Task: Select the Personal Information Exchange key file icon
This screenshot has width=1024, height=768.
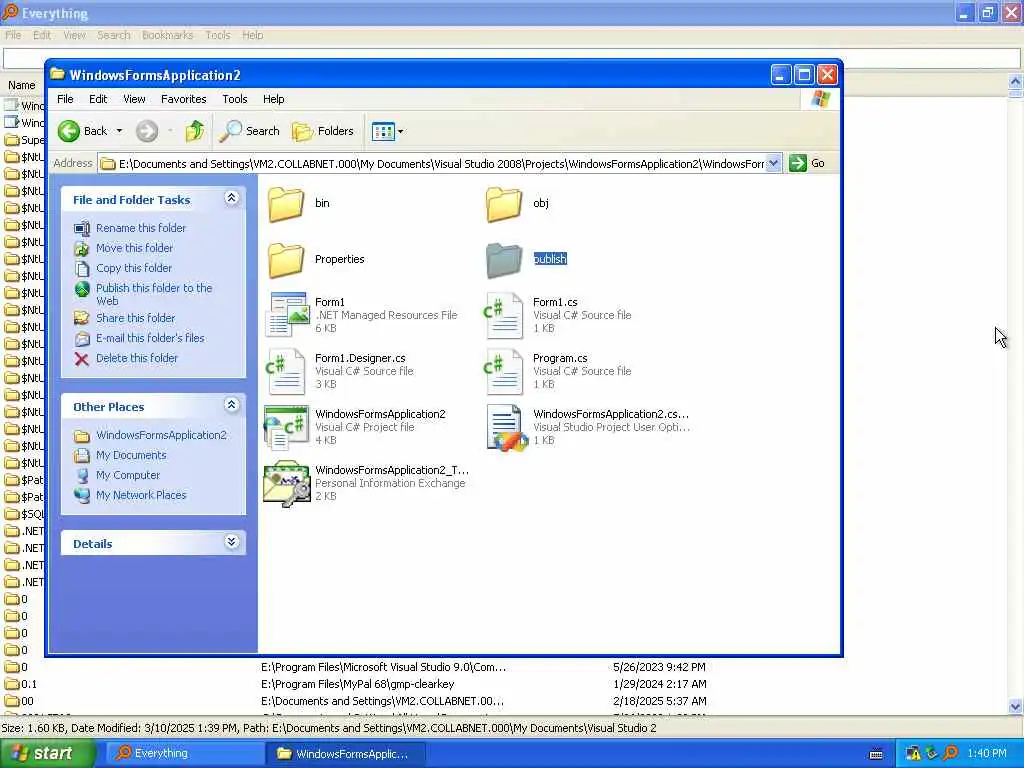Action: coord(286,484)
